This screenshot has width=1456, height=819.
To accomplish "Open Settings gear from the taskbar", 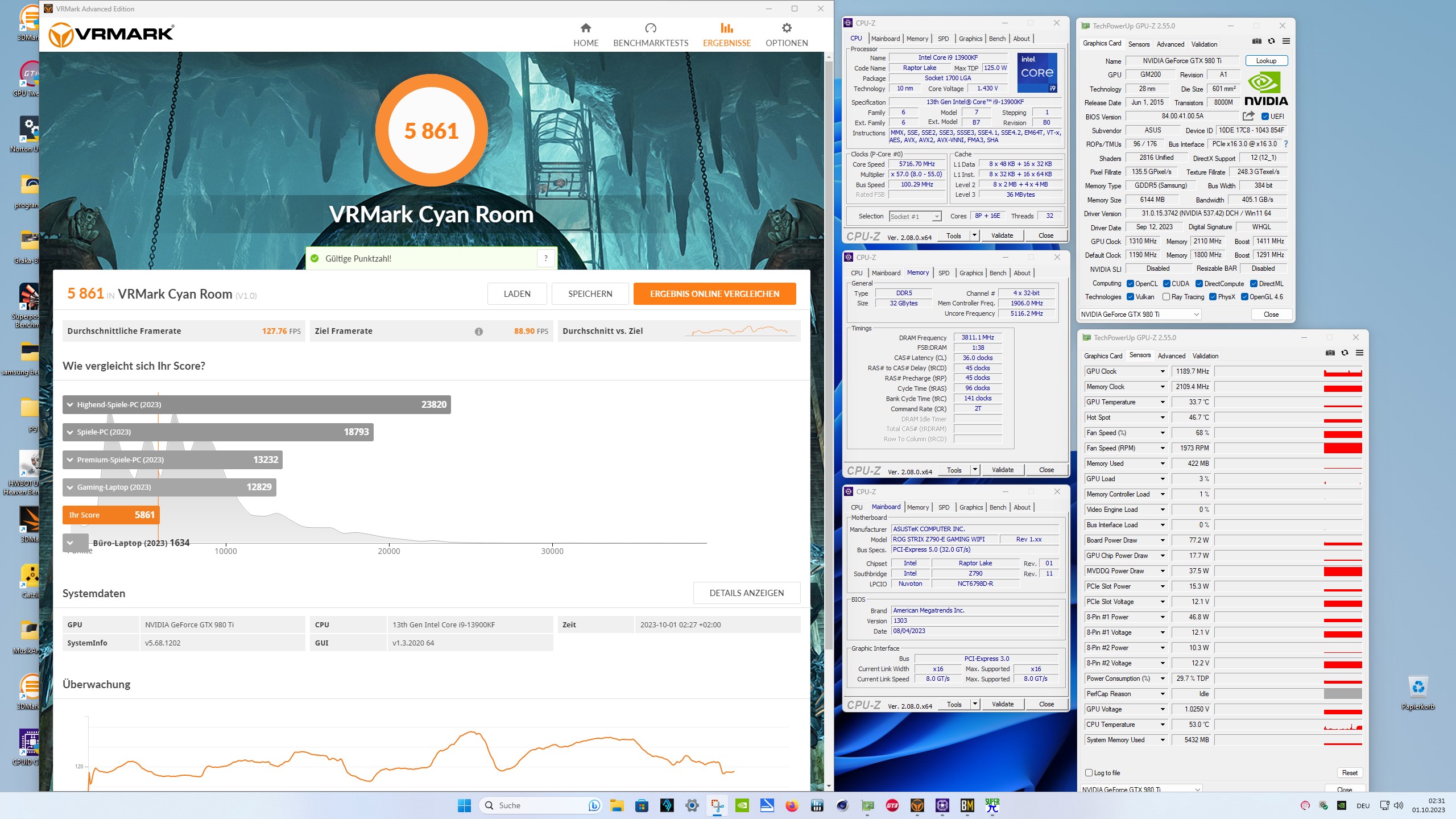I will click(692, 805).
